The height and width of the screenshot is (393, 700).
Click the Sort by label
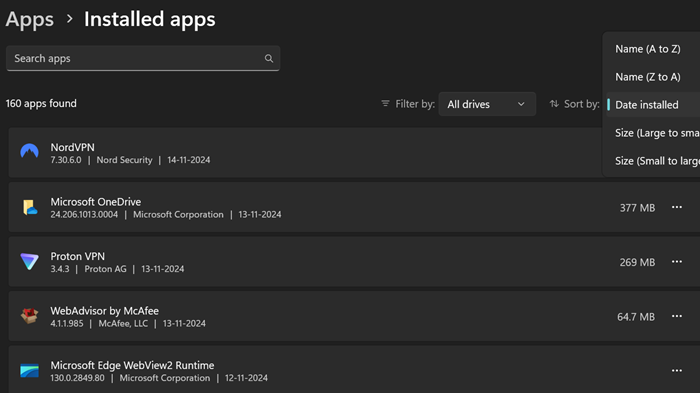(582, 104)
